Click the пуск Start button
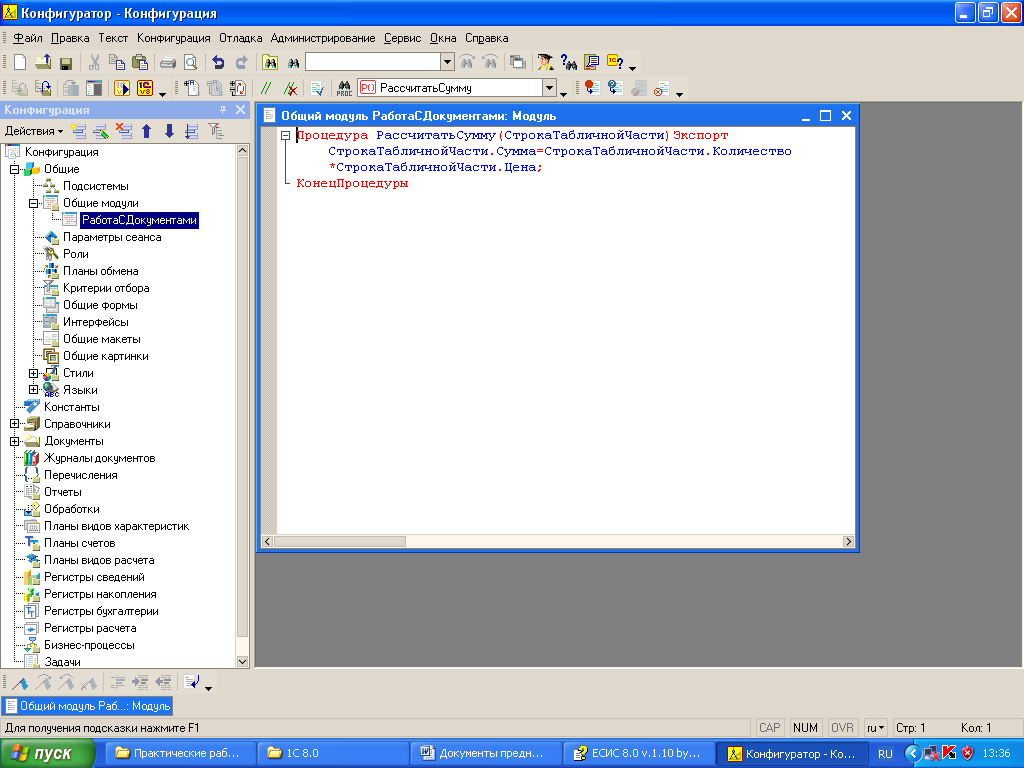1024x768 pixels. tap(47, 754)
